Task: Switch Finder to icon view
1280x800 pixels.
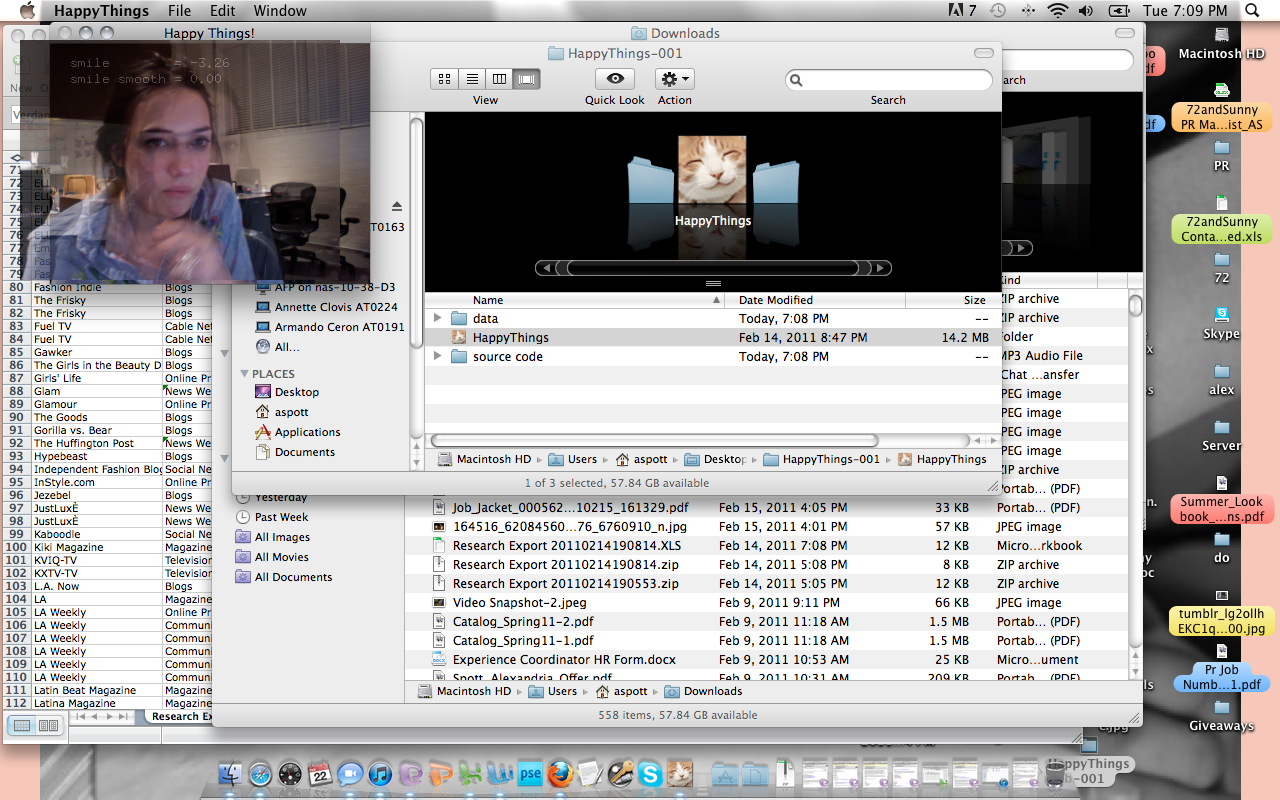Action: click(x=445, y=79)
